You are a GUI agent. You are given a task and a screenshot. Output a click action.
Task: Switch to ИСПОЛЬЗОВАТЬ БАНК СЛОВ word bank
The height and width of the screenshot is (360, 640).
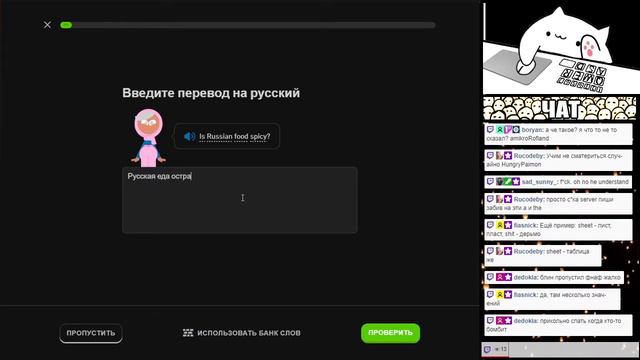tap(242, 333)
